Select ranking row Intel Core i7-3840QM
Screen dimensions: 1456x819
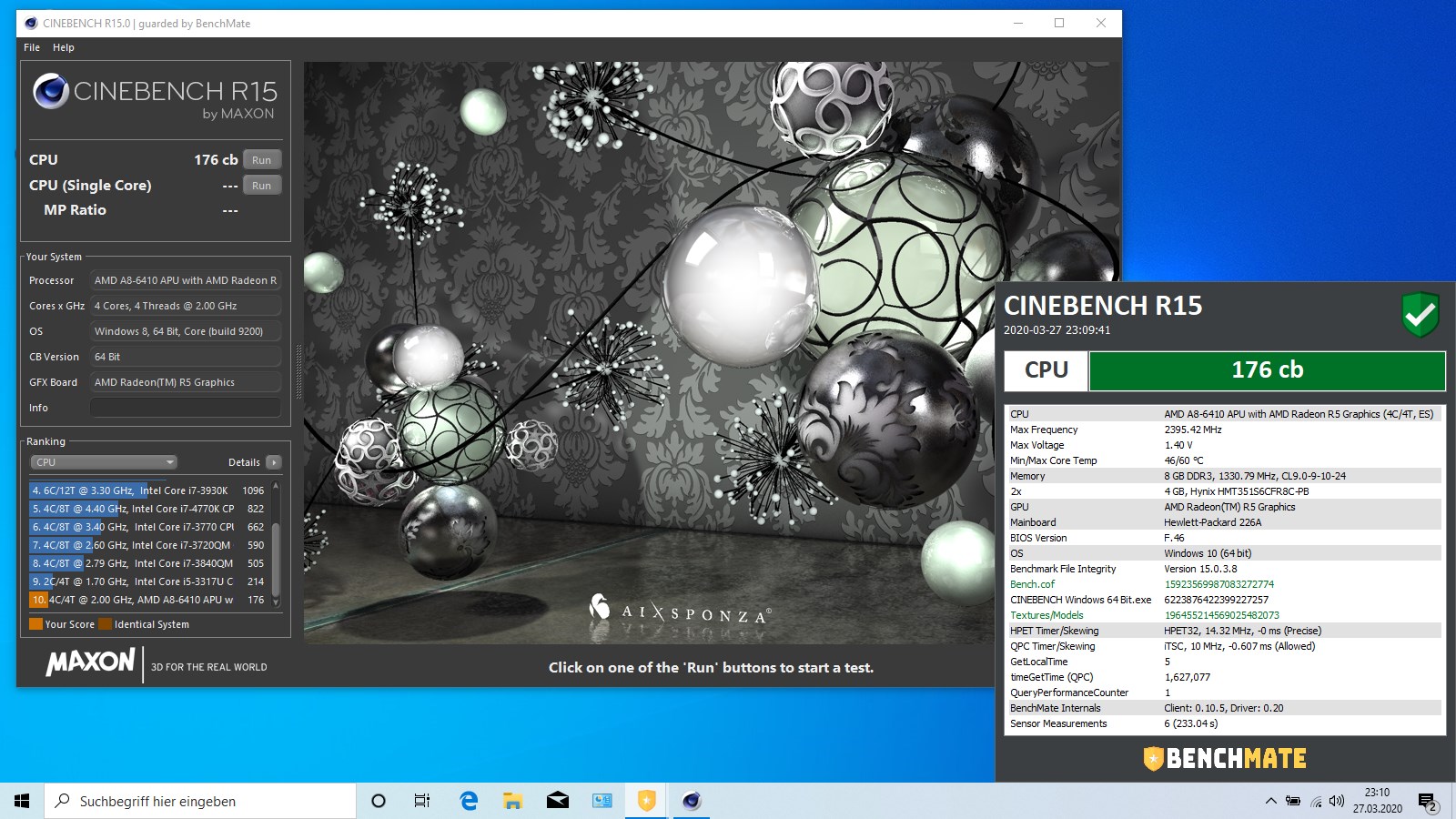point(148,563)
